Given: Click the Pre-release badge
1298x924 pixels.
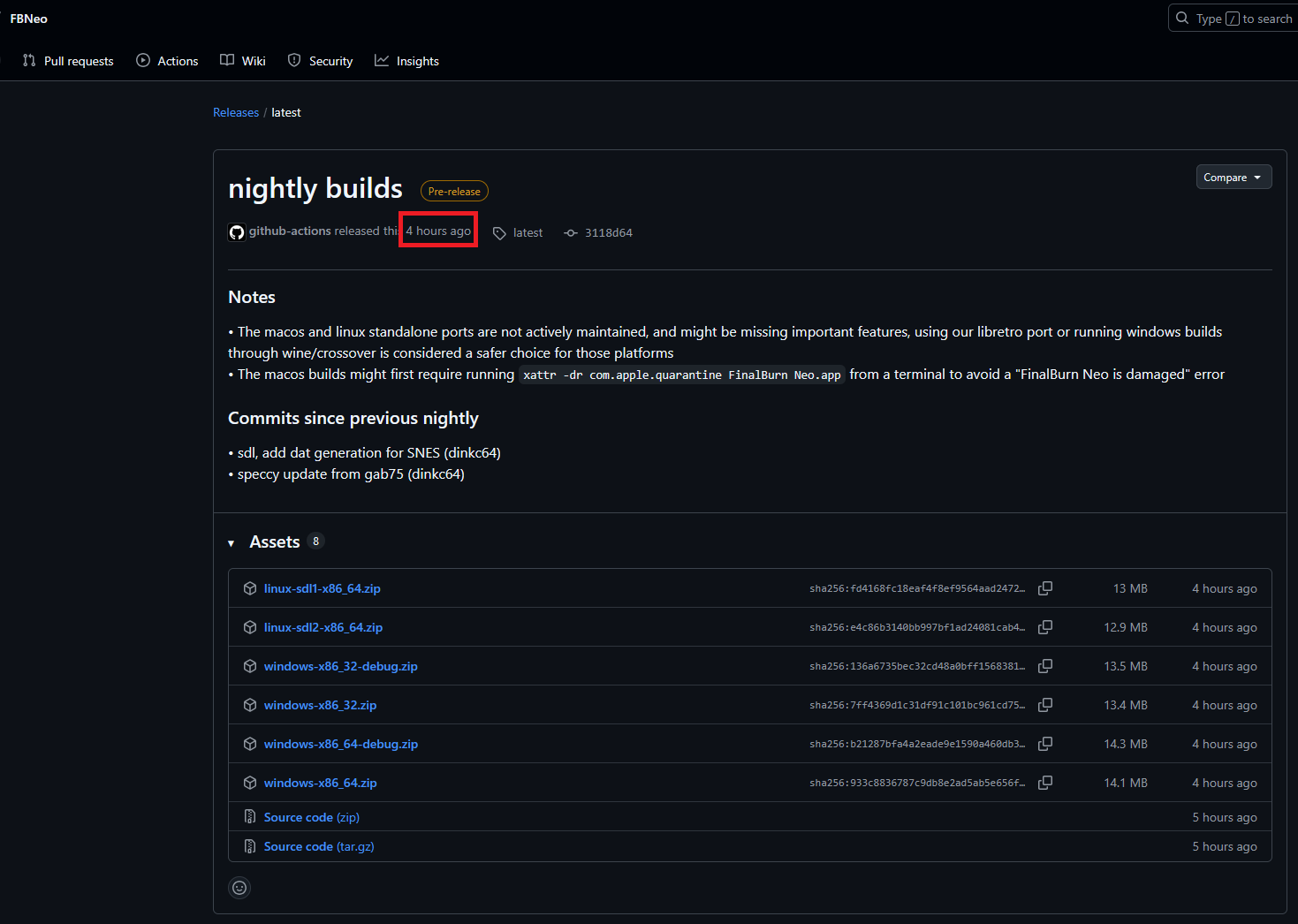Looking at the screenshot, I should pos(454,191).
